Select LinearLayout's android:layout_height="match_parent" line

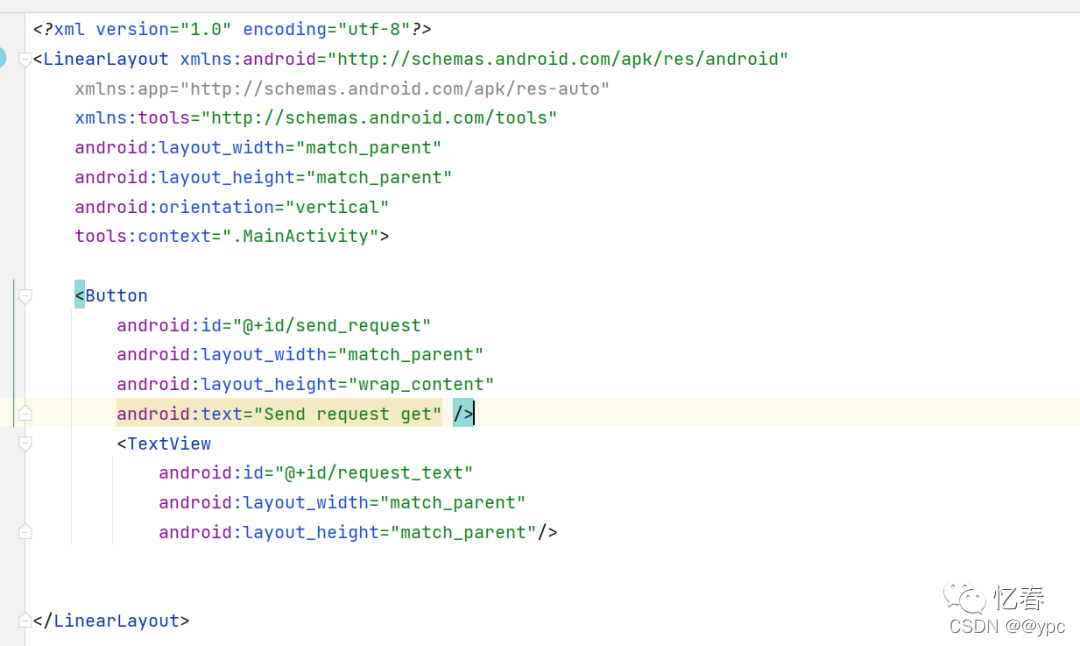click(x=263, y=178)
